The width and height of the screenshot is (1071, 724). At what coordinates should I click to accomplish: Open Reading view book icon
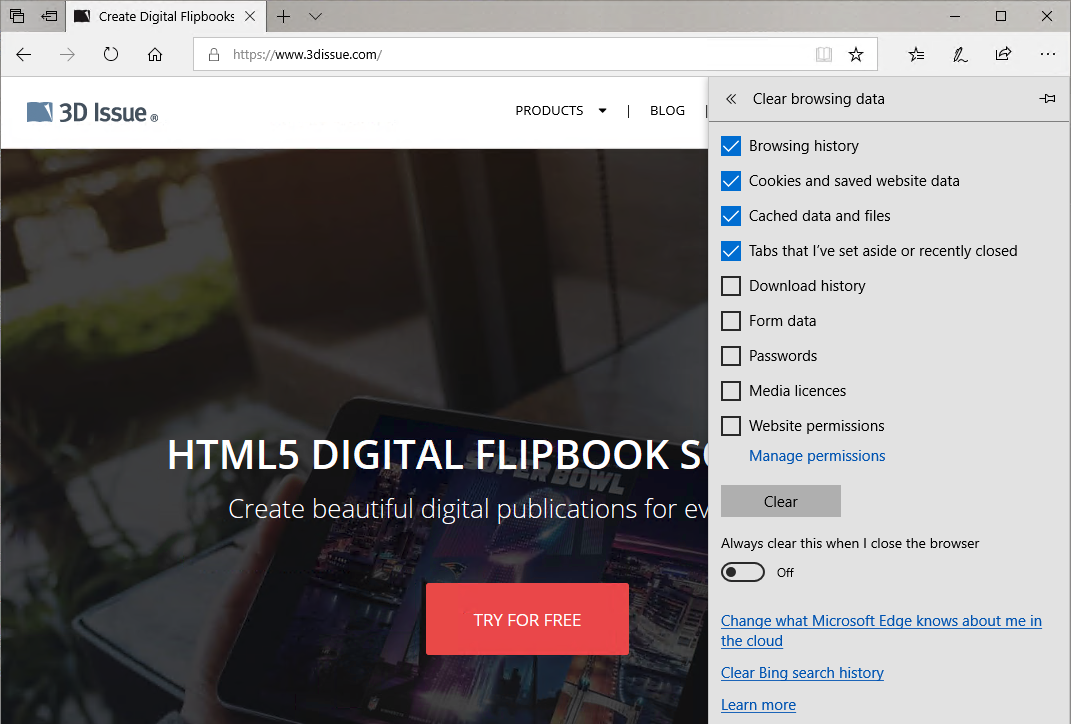tap(823, 55)
